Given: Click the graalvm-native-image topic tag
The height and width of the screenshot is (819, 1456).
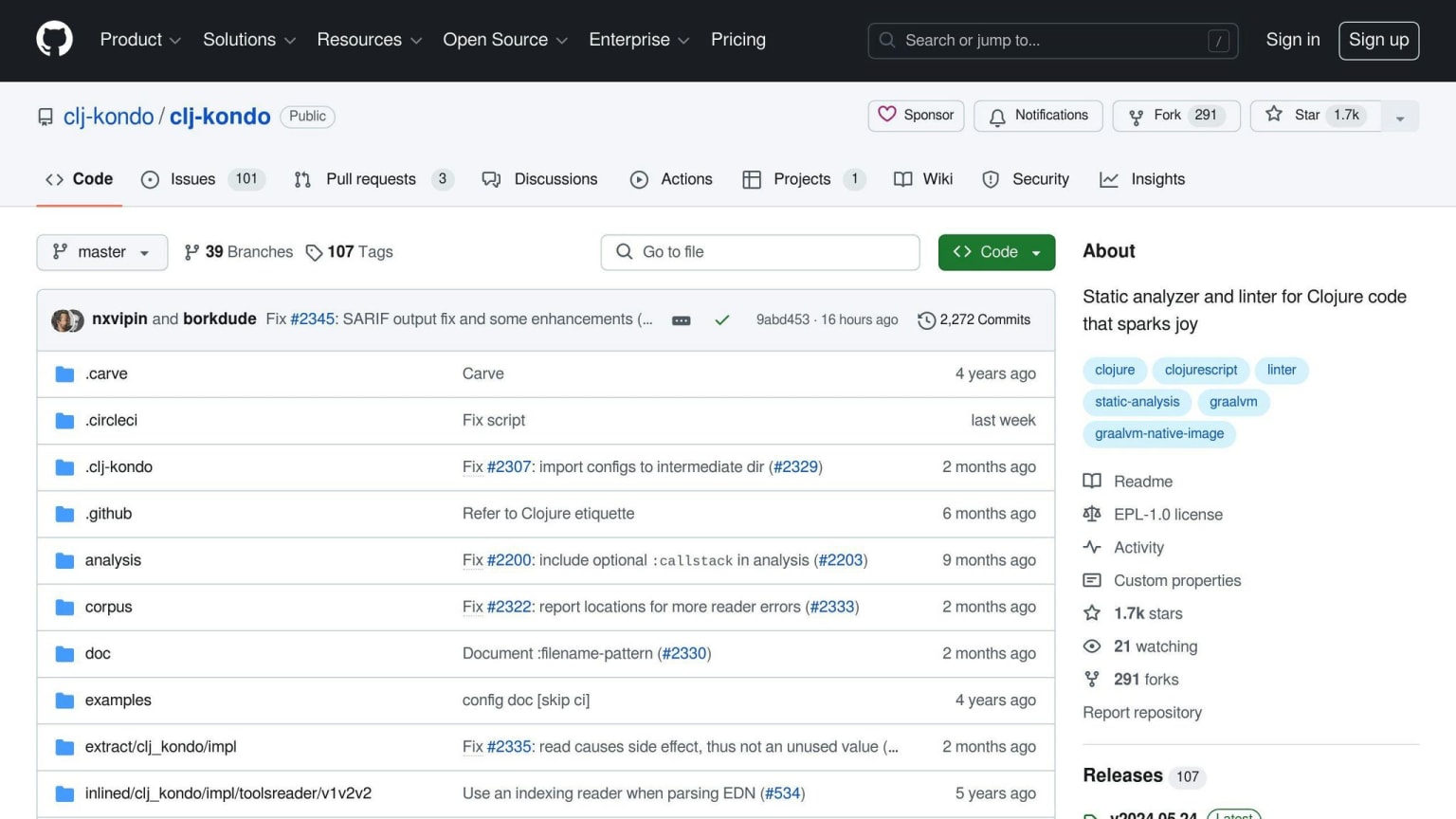Looking at the screenshot, I should [1159, 434].
